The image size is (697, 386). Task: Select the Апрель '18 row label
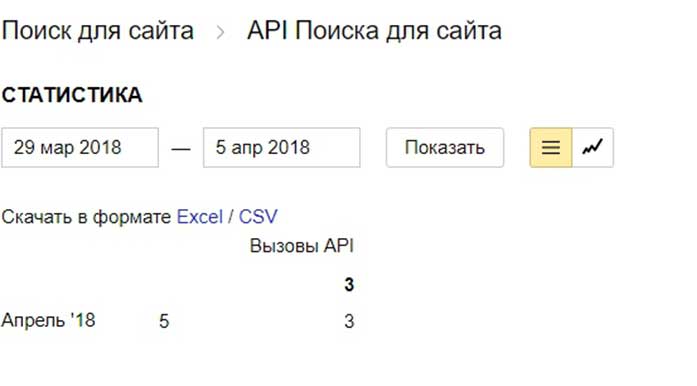(48, 320)
